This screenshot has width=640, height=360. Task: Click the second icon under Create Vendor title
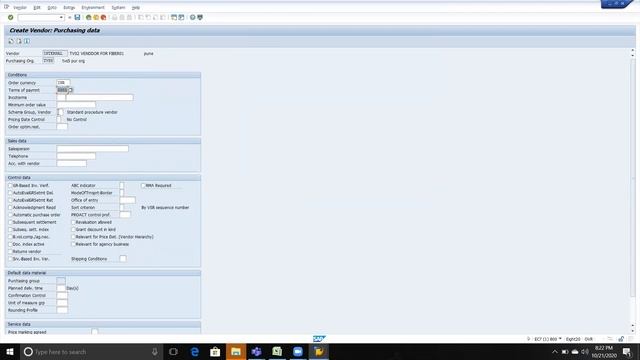tap(19, 41)
